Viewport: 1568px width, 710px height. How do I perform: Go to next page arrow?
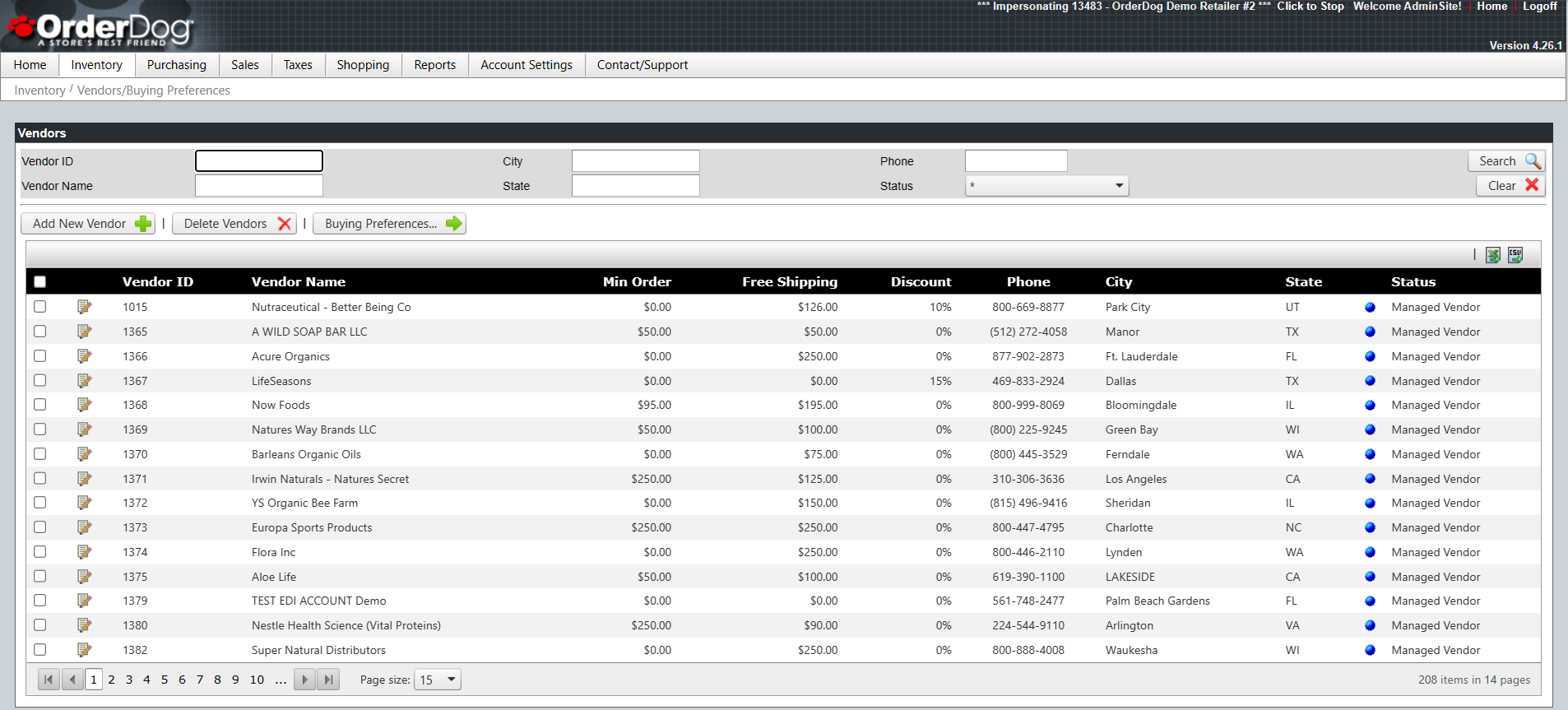[305, 680]
